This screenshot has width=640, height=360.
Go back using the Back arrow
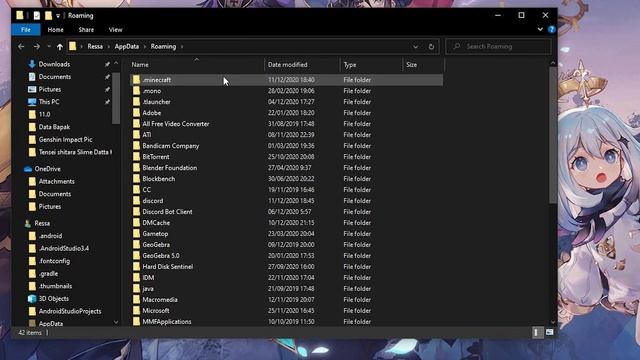pyautogui.click(x=21, y=47)
